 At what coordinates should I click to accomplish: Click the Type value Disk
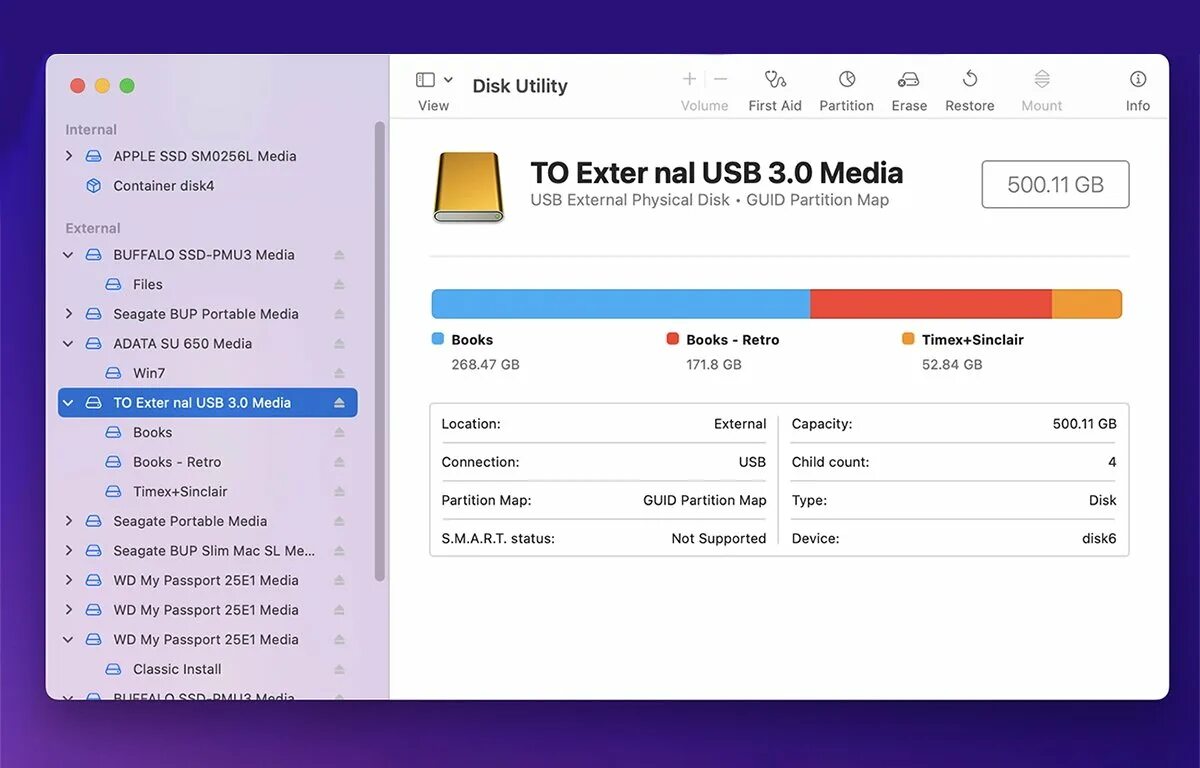tap(1103, 500)
